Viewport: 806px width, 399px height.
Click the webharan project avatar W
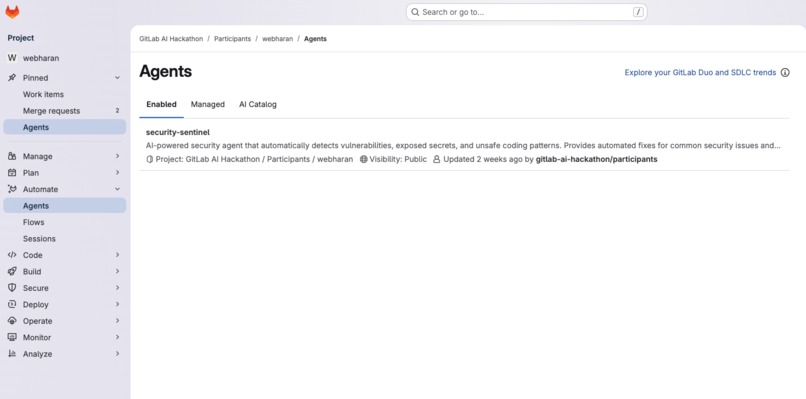coord(12,58)
